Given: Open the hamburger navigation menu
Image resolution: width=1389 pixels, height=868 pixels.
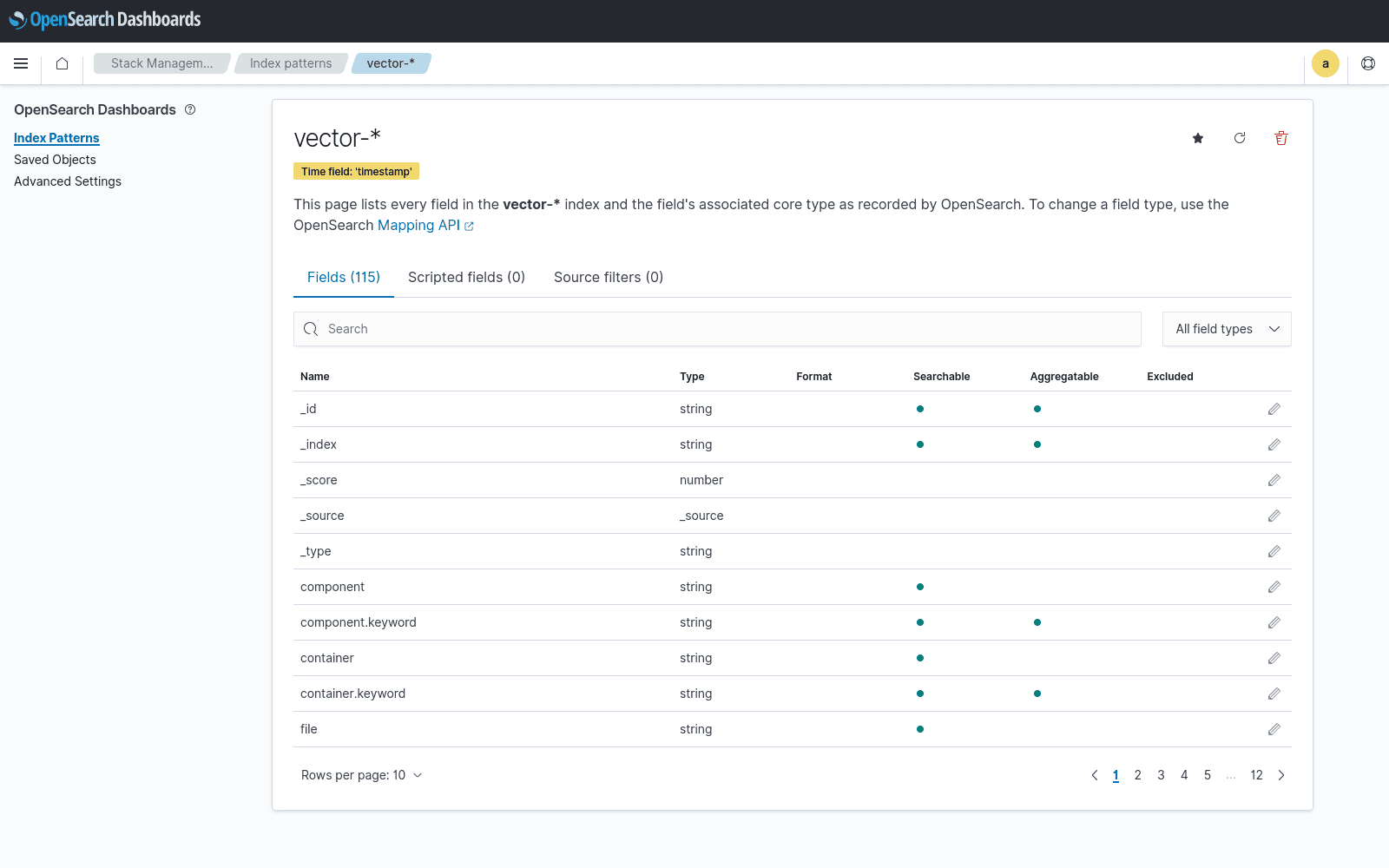Looking at the screenshot, I should coord(21,63).
